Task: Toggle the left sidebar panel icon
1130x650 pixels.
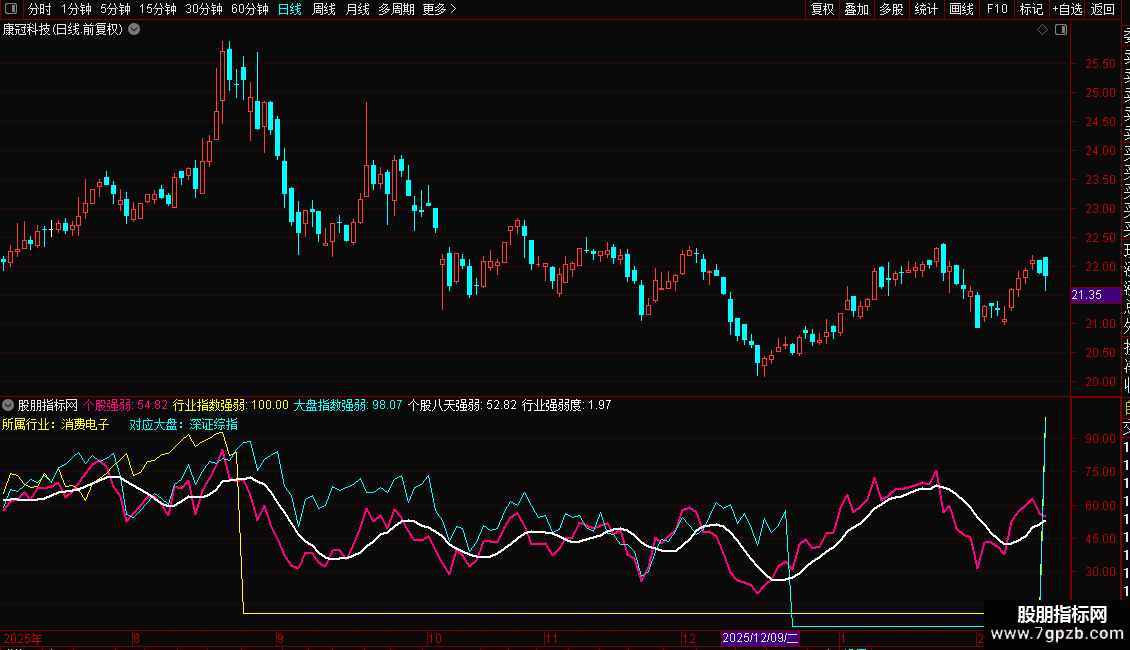Action: tap(12, 9)
